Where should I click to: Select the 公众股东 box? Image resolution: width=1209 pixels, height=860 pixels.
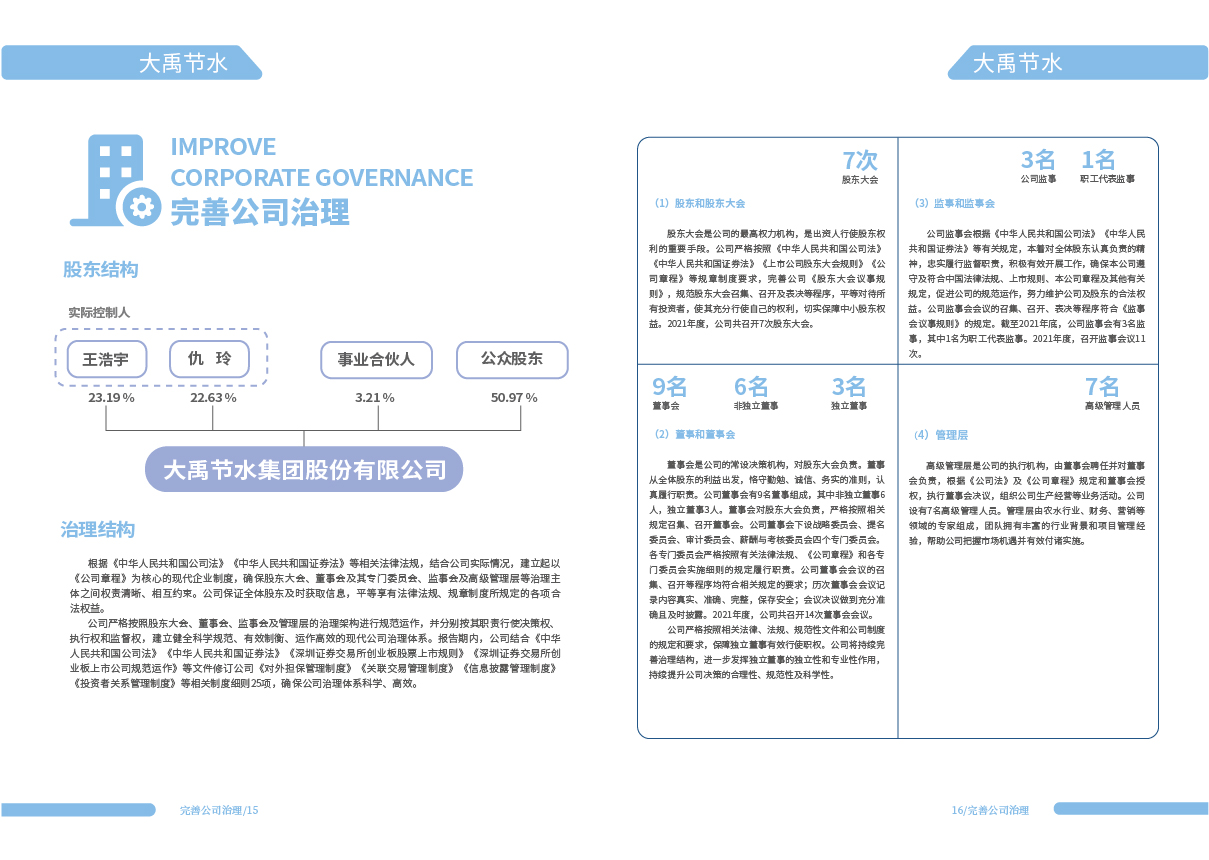coord(512,359)
